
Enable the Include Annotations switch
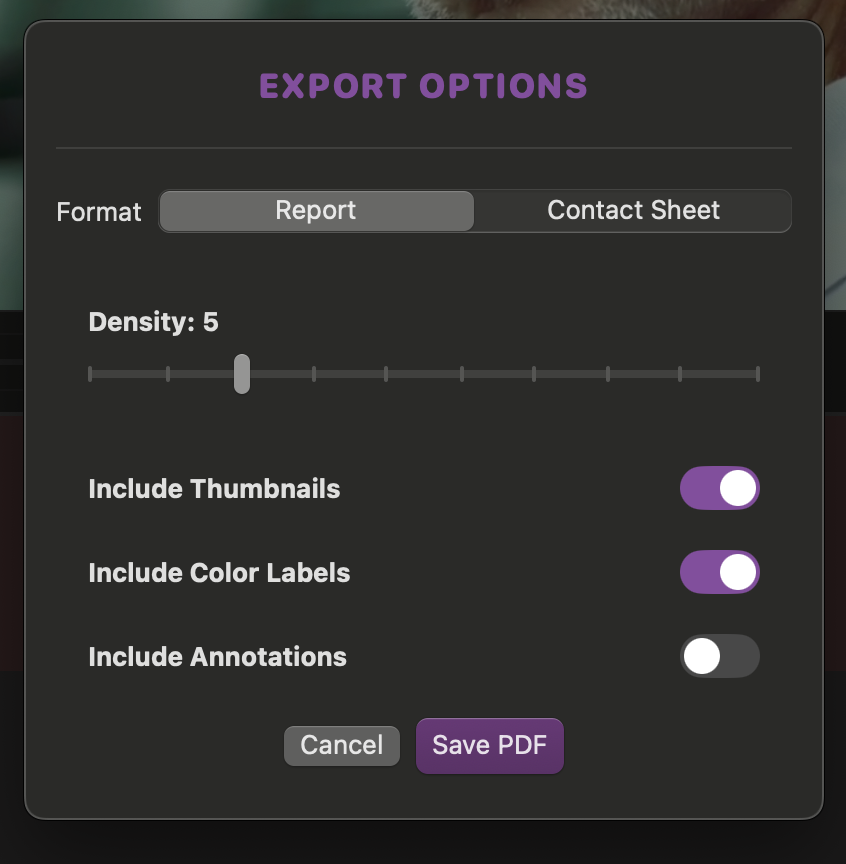pyautogui.click(x=720, y=657)
